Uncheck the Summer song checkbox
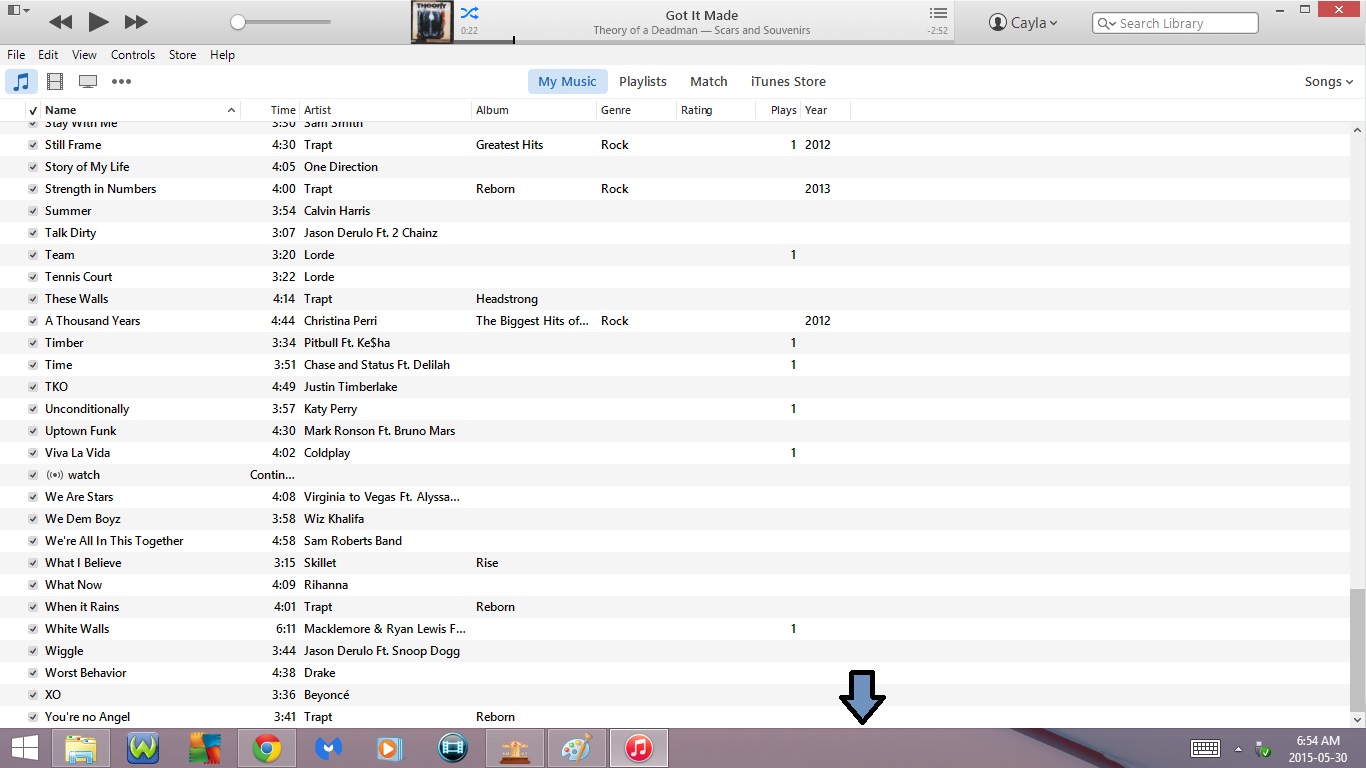 [x=33, y=211]
